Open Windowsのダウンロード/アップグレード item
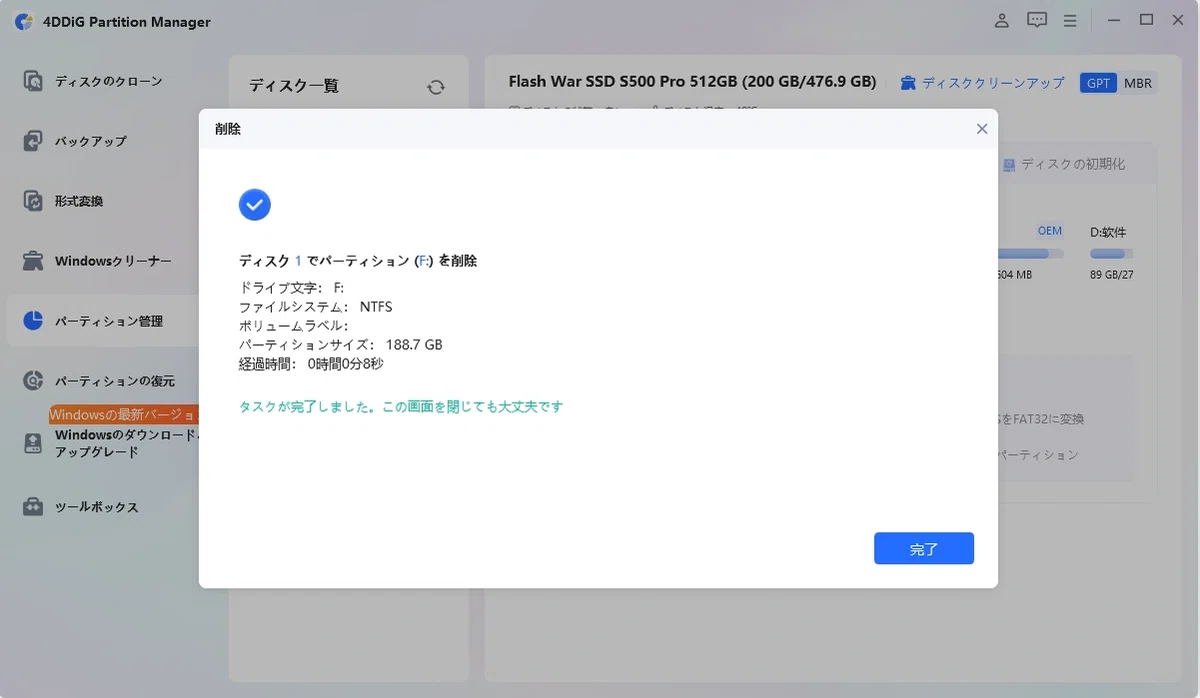The height and width of the screenshot is (698, 1200). pos(127,443)
